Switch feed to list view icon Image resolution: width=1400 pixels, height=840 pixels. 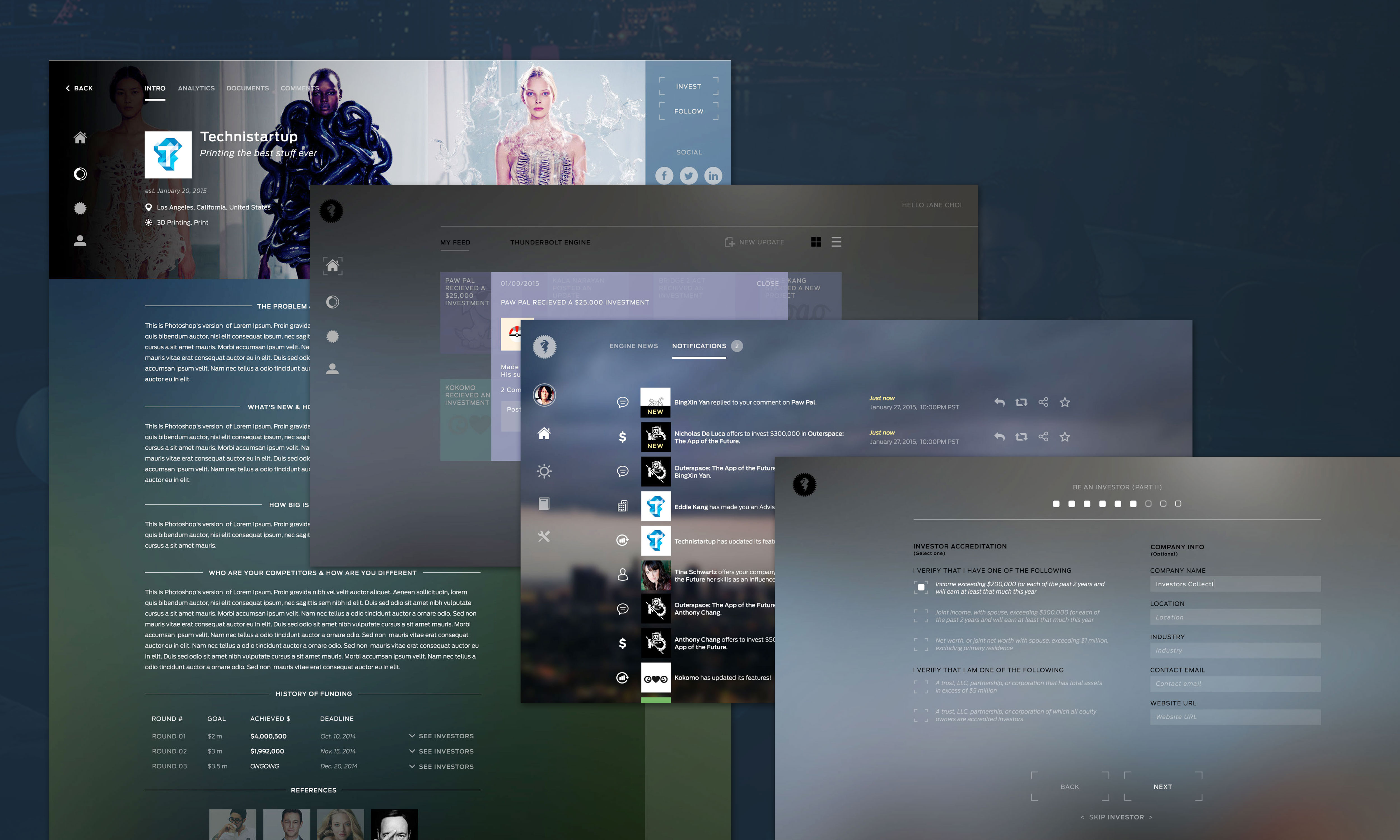point(836,242)
